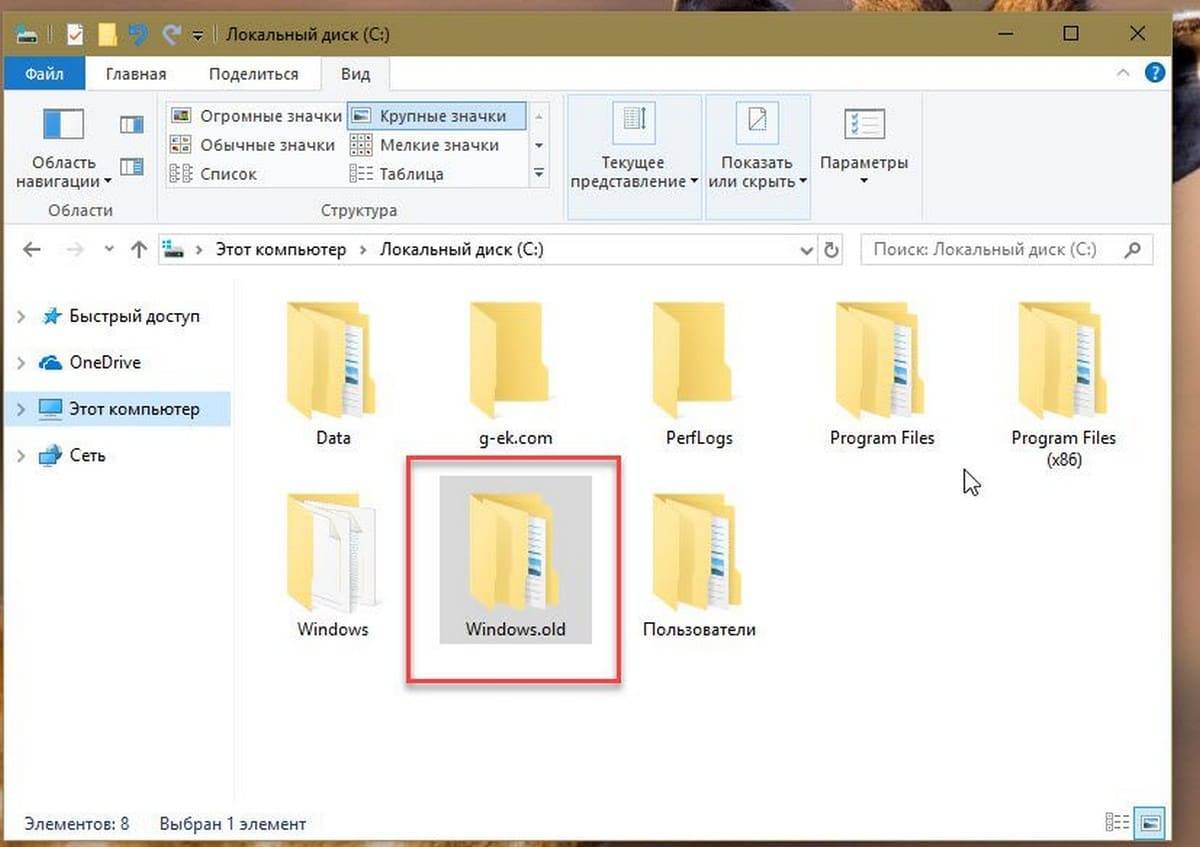The height and width of the screenshot is (847, 1200).
Task: Expand the address bar history dropdown
Action: click(x=807, y=250)
